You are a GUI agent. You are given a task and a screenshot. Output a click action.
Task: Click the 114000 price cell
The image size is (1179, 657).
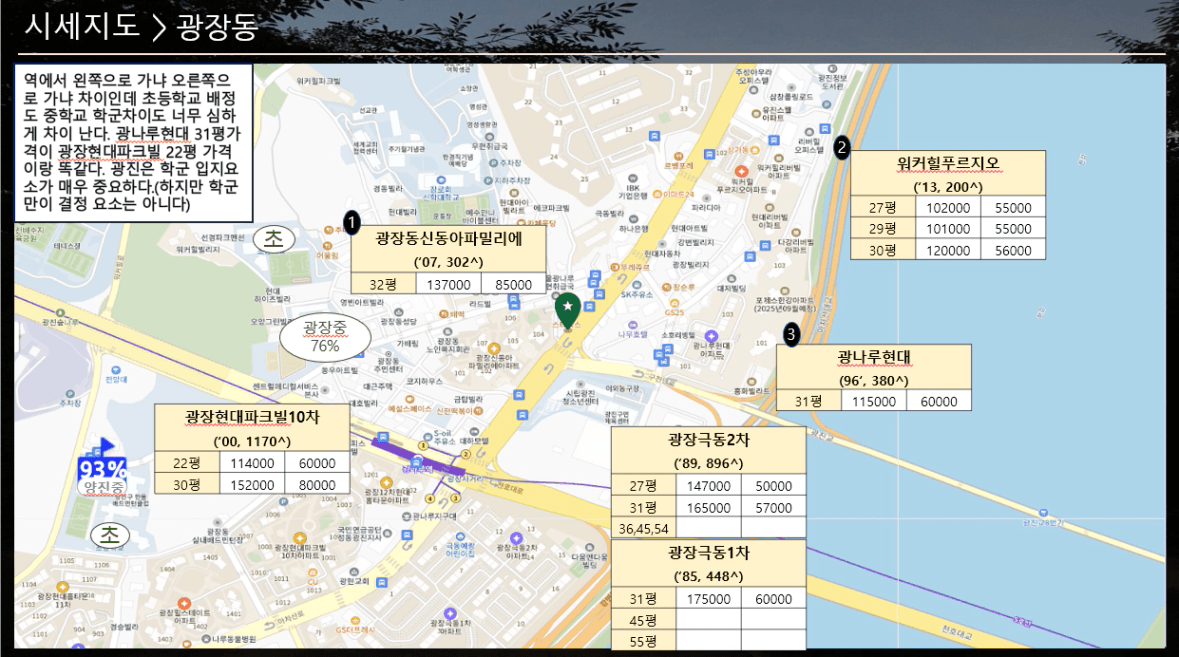[x=252, y=463]
